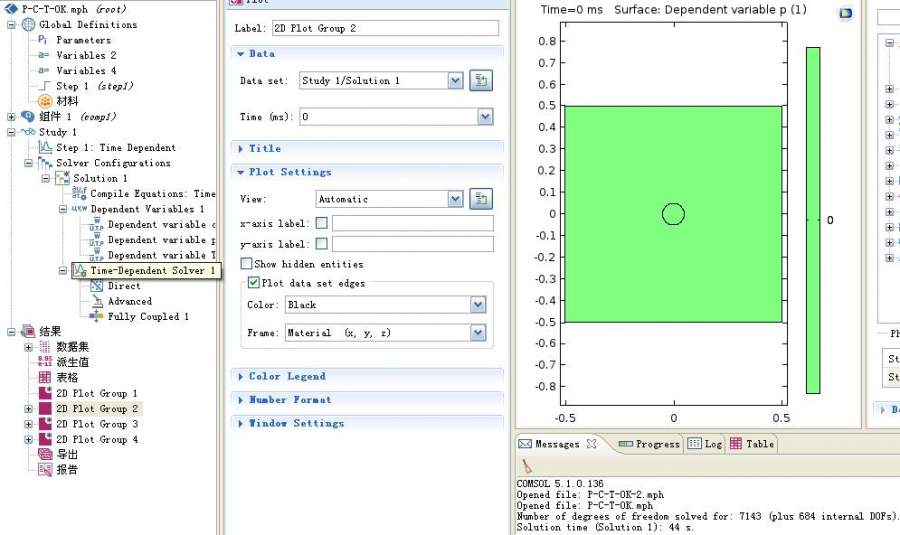Click the y-axis label text field

point(412,244)
